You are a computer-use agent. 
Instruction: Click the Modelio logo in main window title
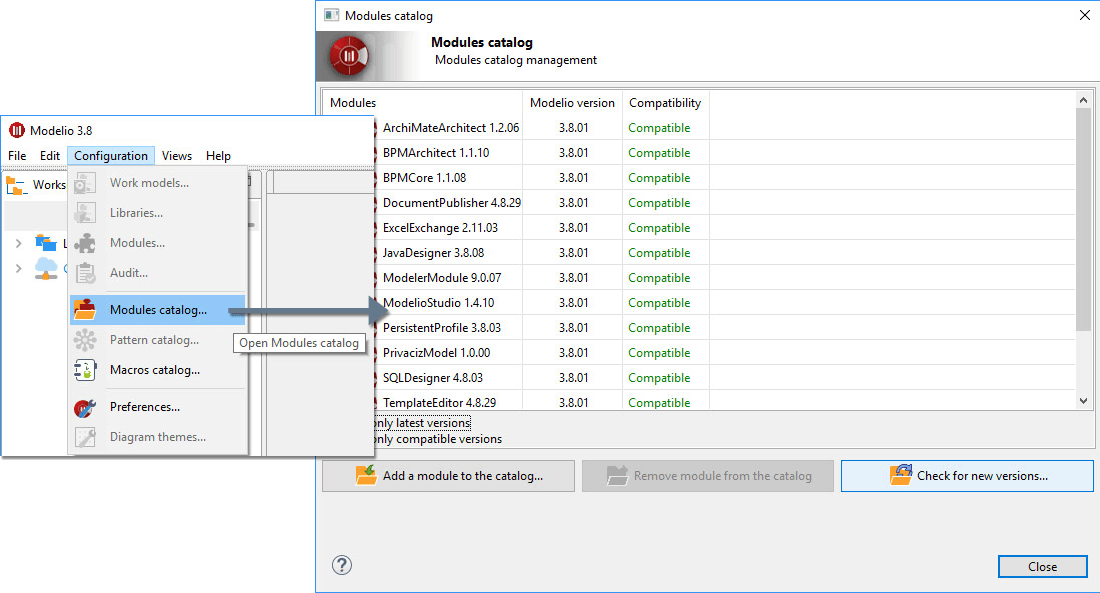click(x=17, y=130)
